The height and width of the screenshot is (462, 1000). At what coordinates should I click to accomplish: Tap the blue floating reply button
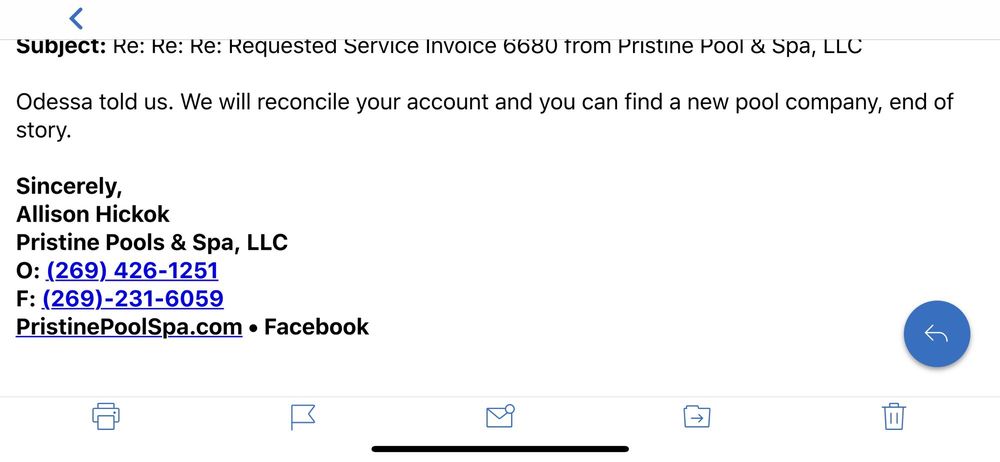936,334
